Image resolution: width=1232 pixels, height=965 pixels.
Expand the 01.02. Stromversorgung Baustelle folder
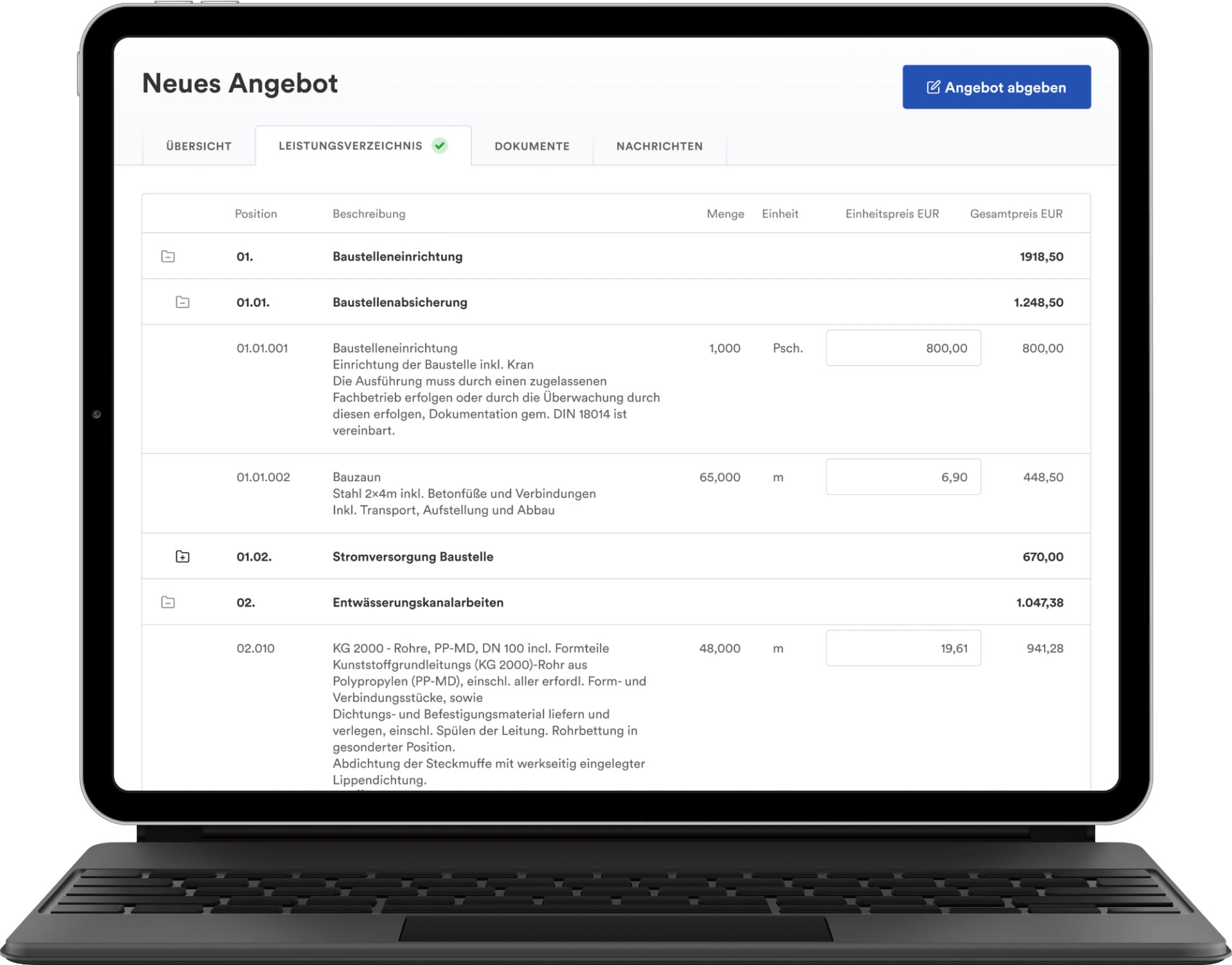(183, 556)
